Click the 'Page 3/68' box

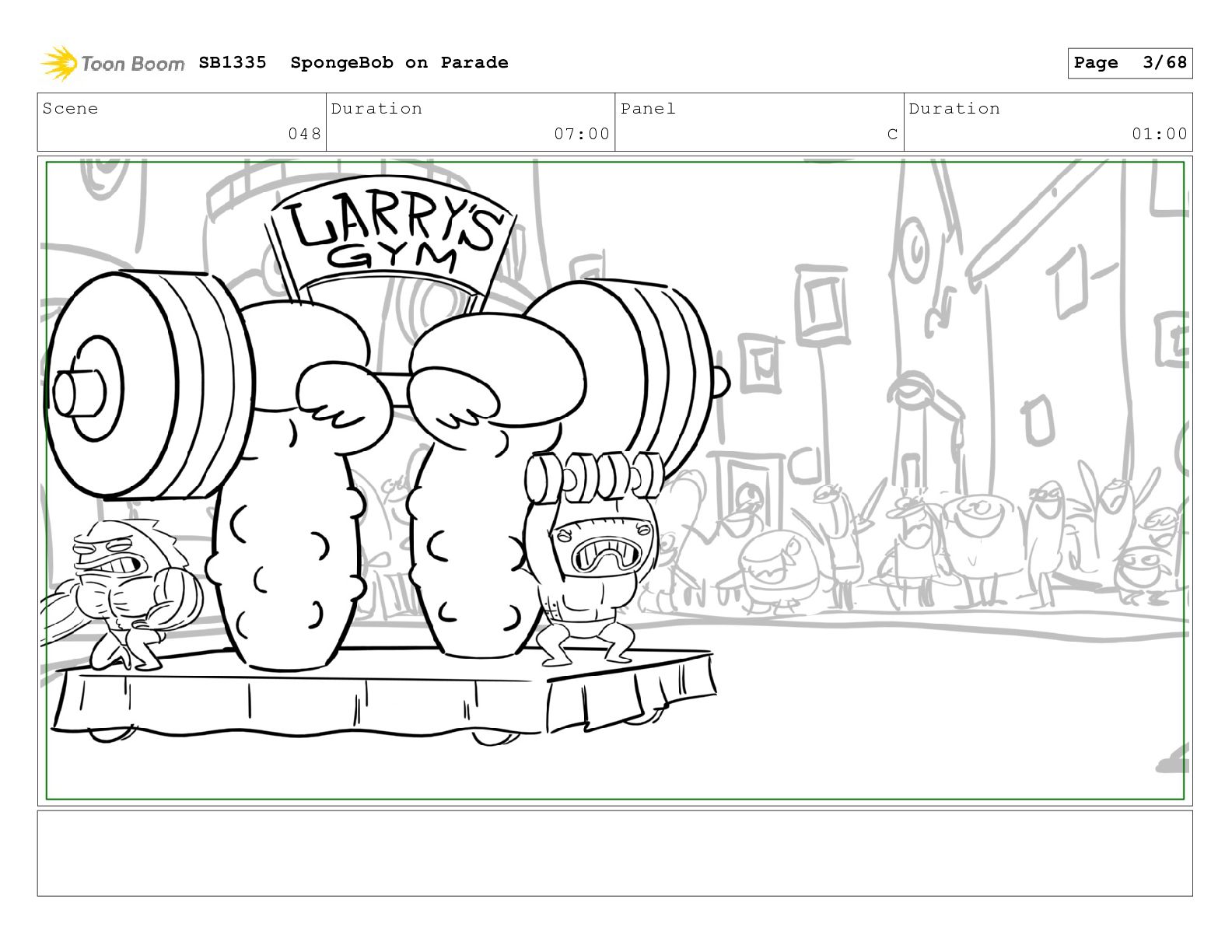(1130, 63)
